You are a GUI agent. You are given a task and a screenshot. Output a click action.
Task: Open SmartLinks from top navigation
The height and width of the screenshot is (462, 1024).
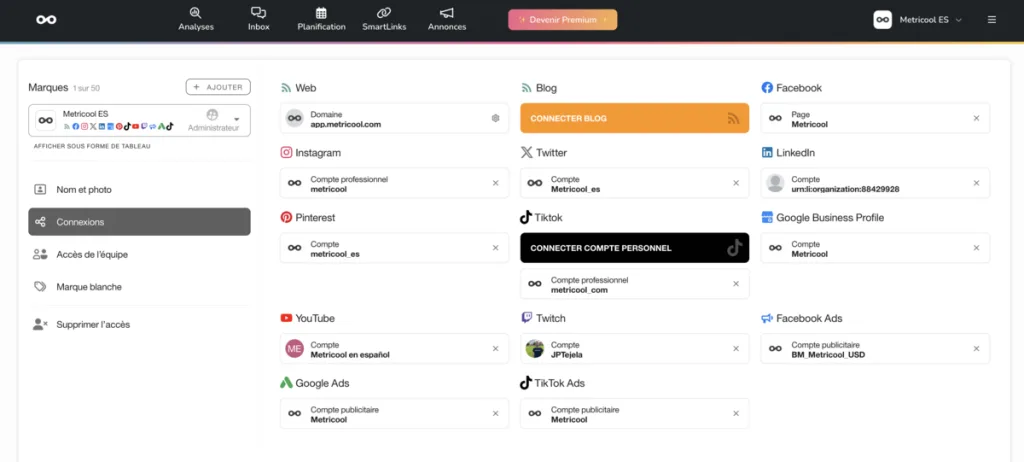tap(384, 20)
